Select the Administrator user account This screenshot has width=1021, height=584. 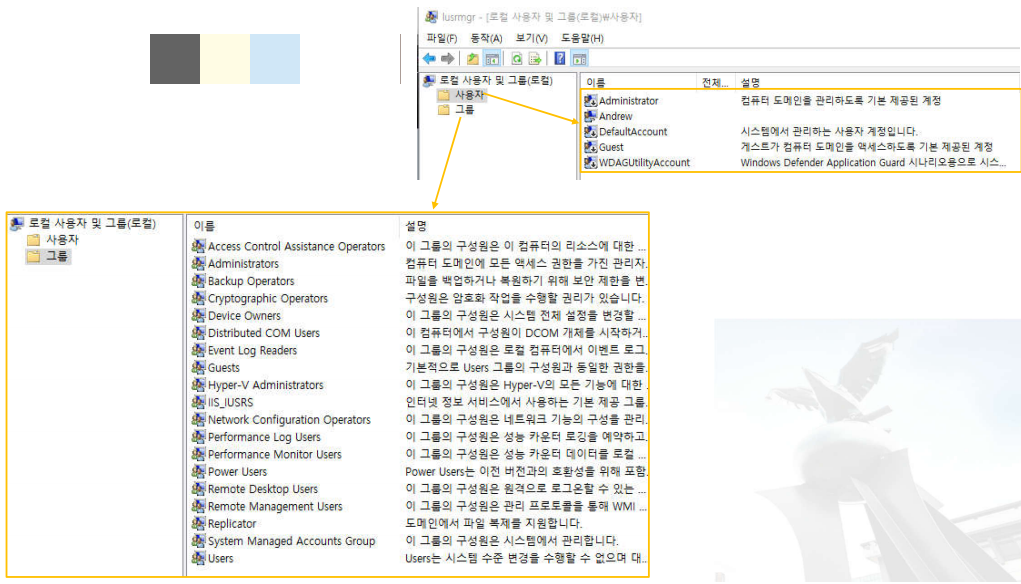pos(621,101)
